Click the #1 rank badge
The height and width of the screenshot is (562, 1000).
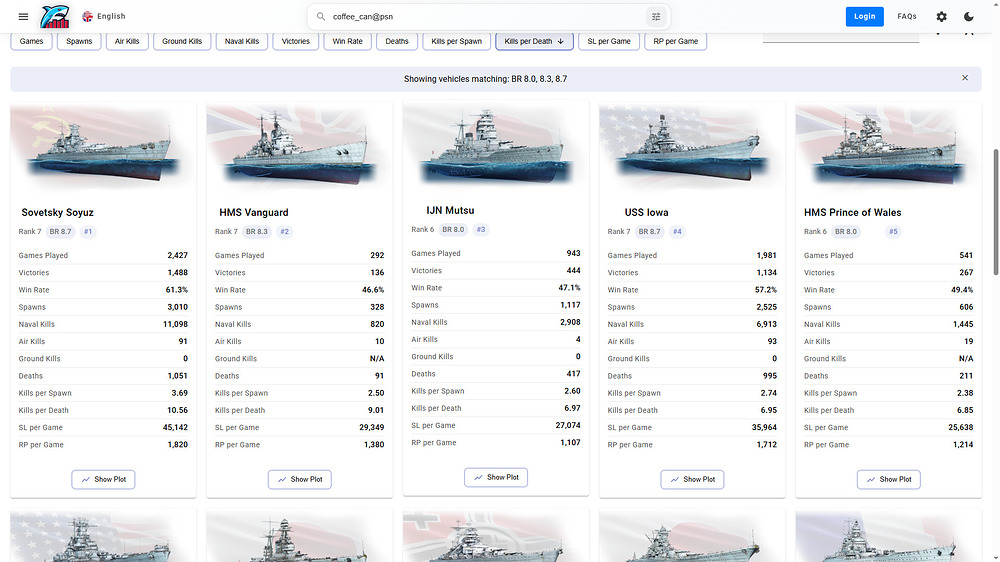pyautogui.click(x=88, y=232)
